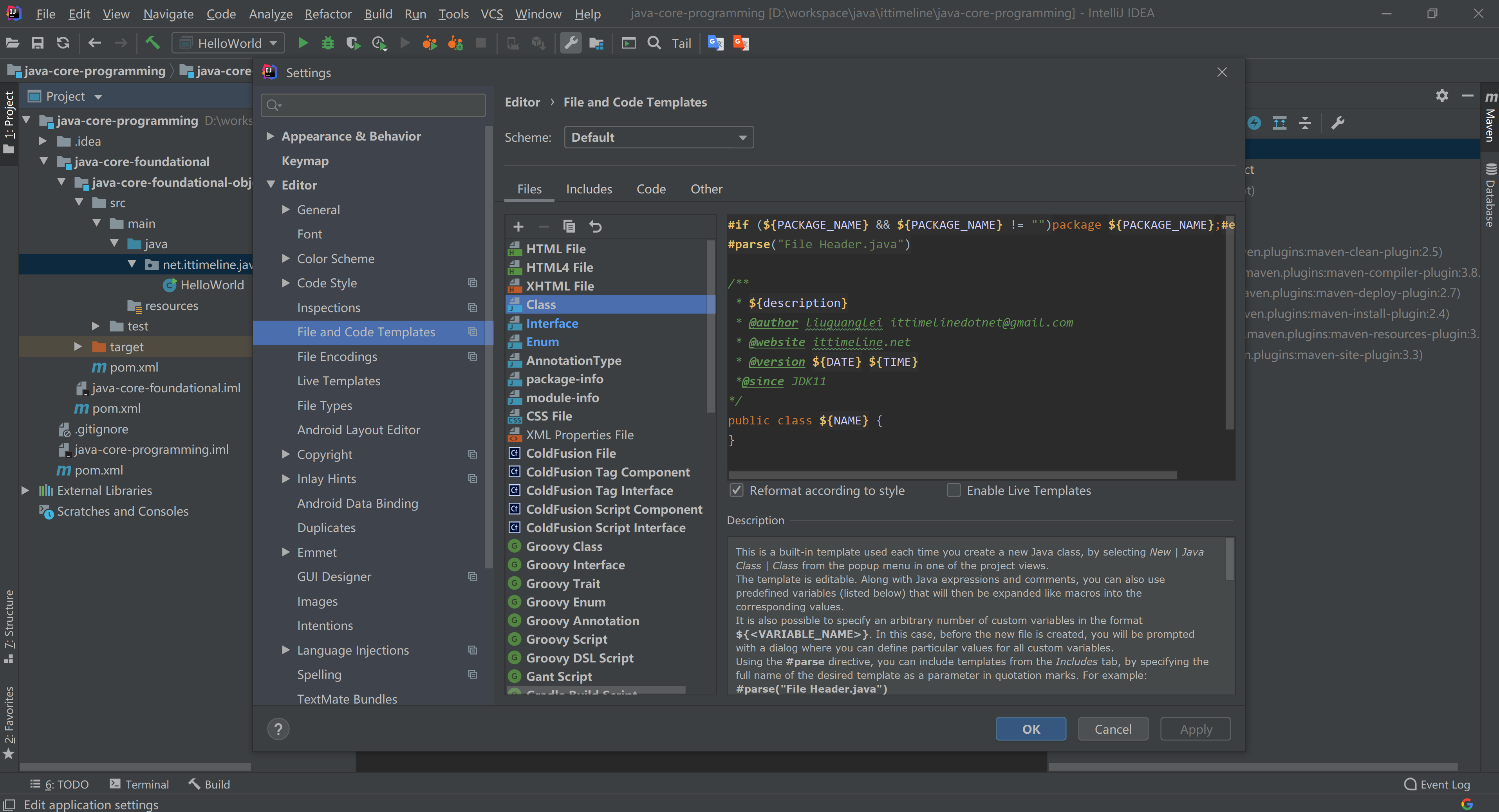Open HelloWorld run configuration dropdown
This screenshot has width=1499, height=812.
228,43
